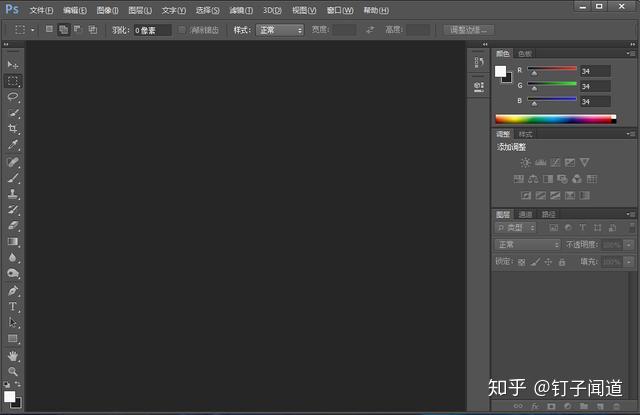Toggle lock all padlock icon
This screenshot has width=640, height=415.
[x=562, y=262]
